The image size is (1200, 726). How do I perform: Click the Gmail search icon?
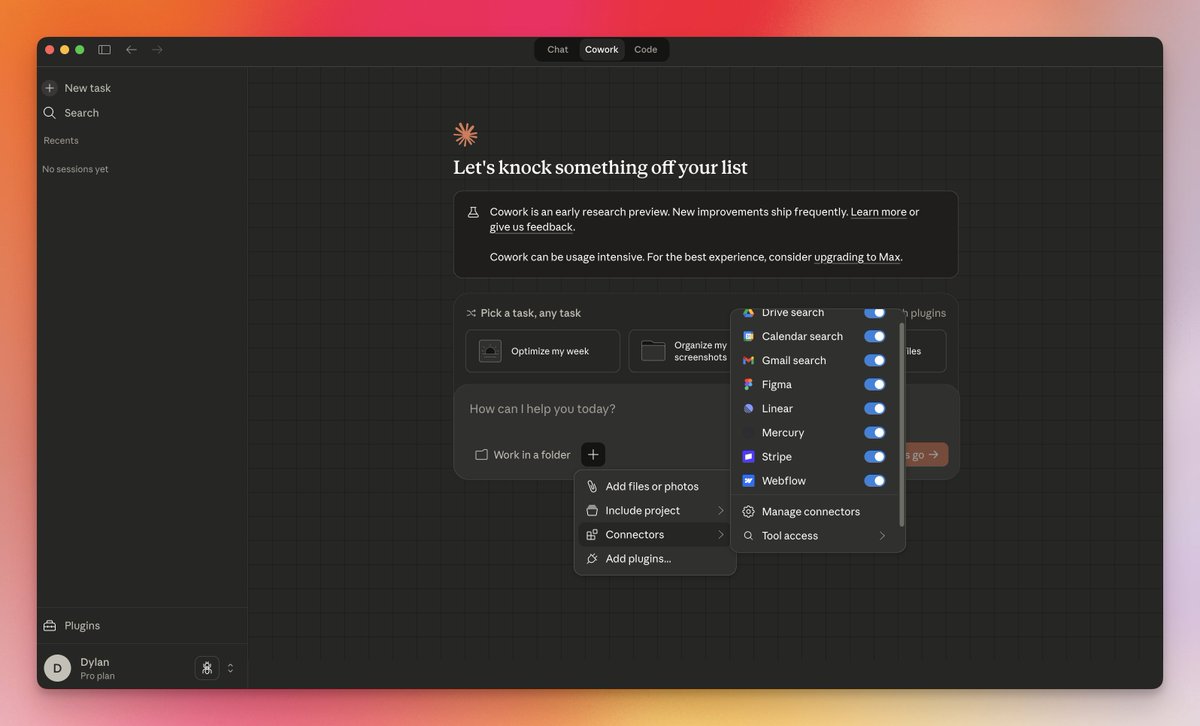point(748,361)
